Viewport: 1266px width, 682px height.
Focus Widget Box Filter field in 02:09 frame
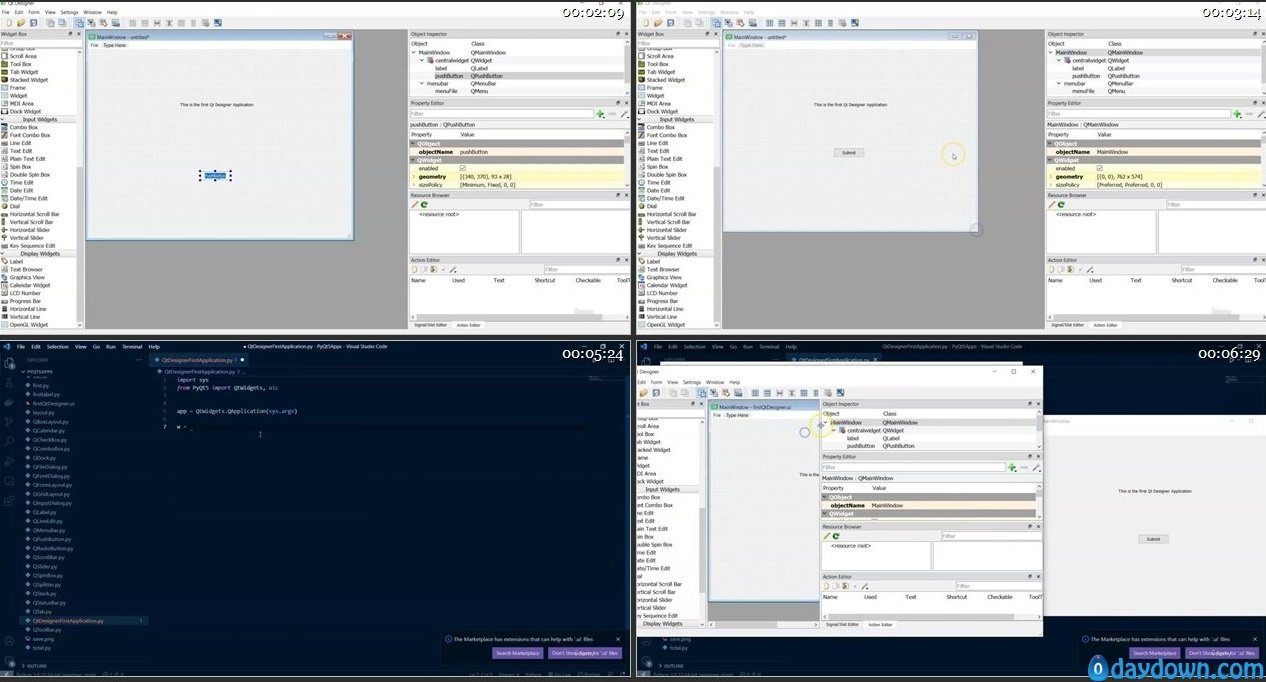click(40, 43)
